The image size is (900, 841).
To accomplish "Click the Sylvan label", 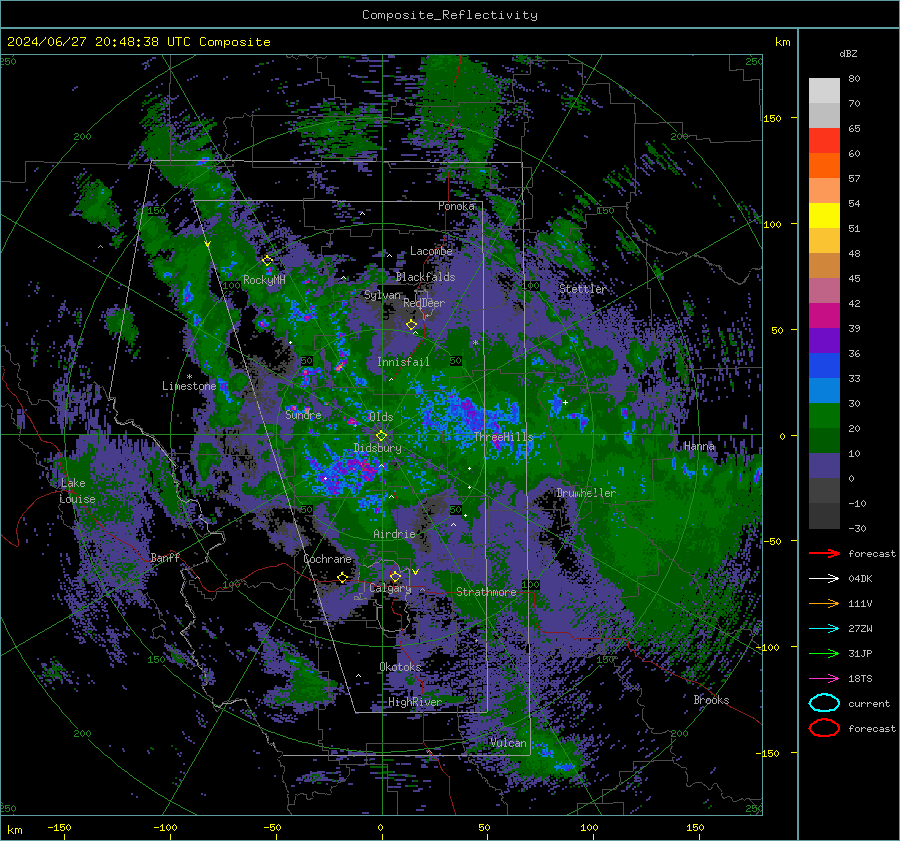I will coord(382,295).
